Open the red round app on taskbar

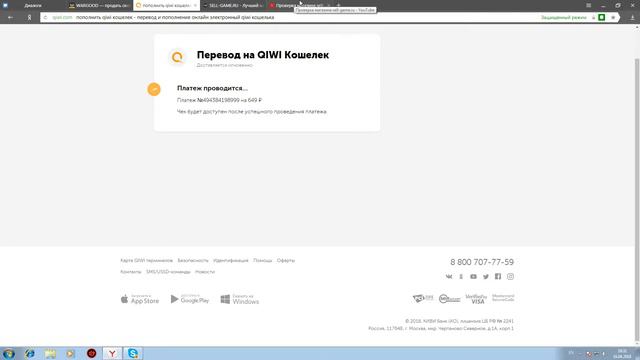[x=91, y=353]
